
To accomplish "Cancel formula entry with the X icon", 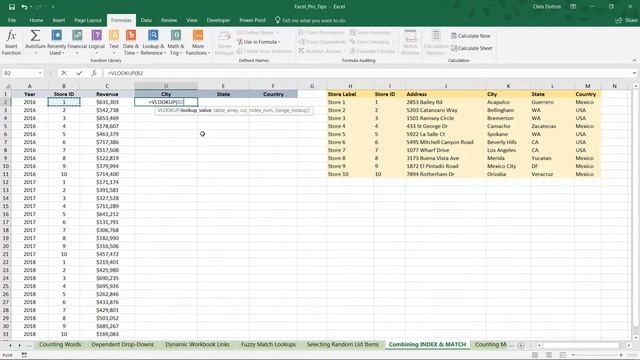I will [x=64, y=73].
